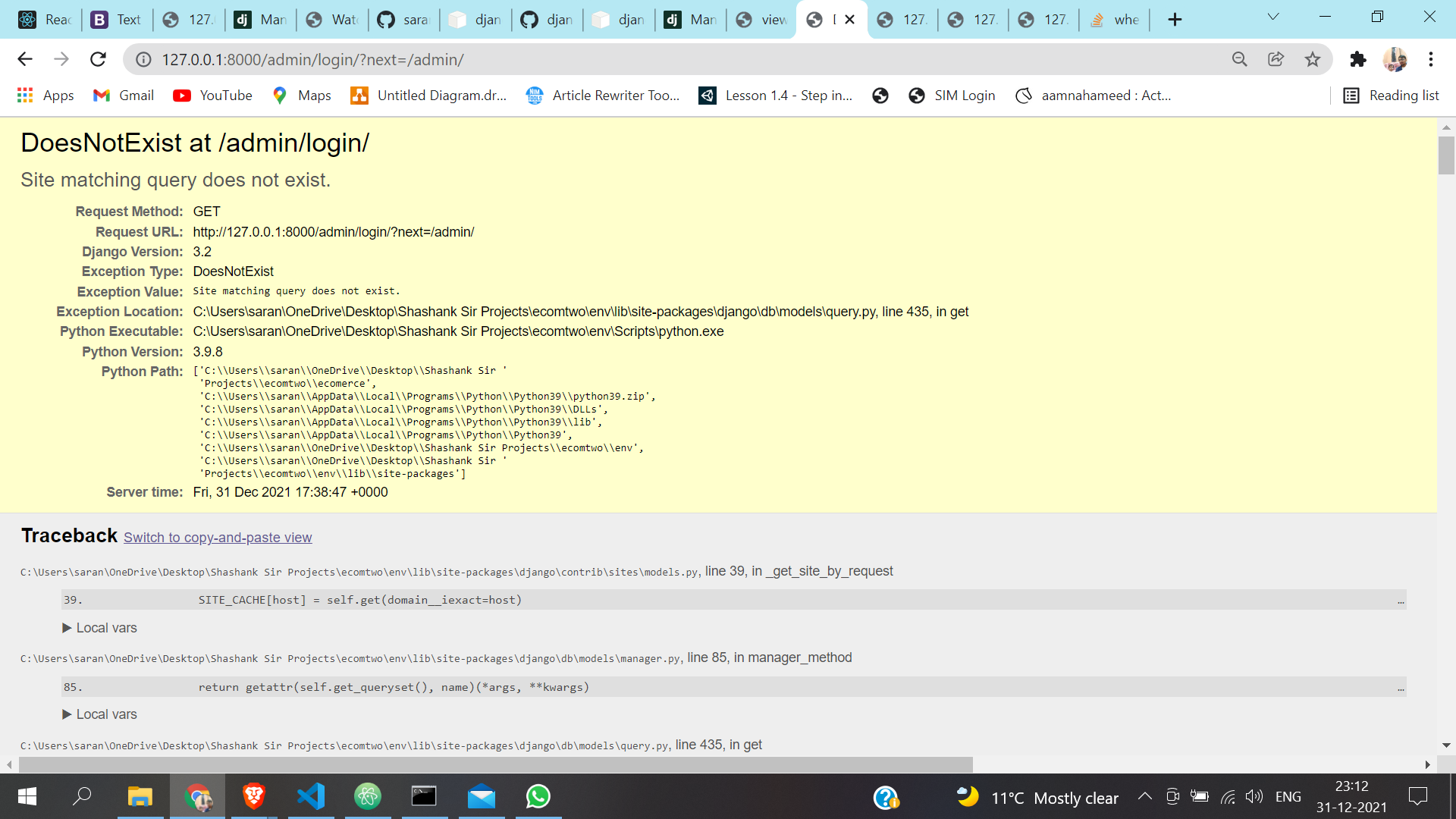The width and height of the screenshot is (1456, 819).
Task: Open the zoom magnifier in address bar
Action: tap(1239, 59)
